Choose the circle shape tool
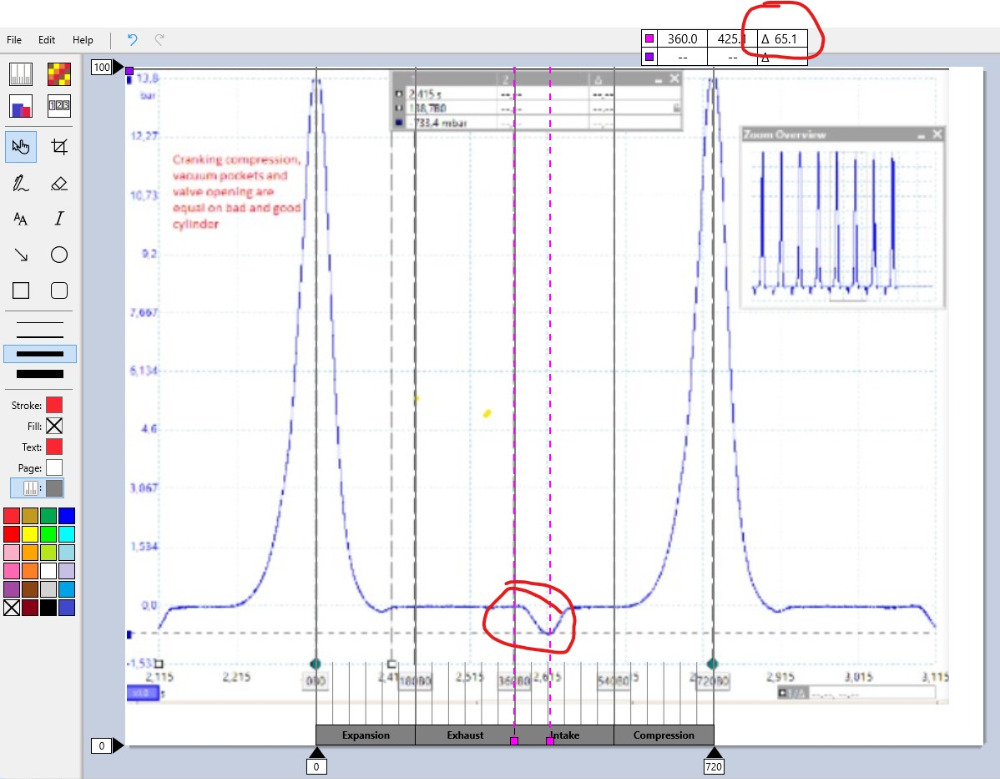Screen dimensions: 1000x779 click(59, 255)
